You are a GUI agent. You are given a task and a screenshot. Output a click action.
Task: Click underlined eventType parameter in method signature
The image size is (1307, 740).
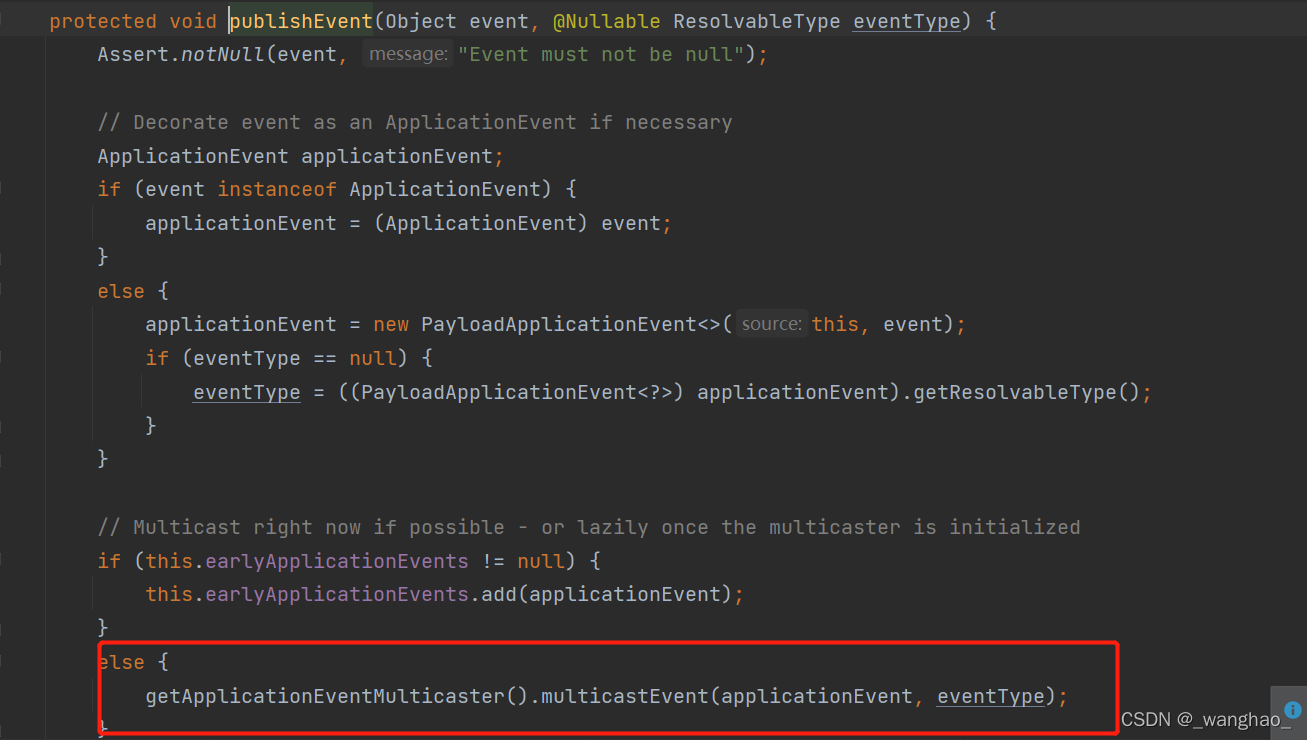coord(906,21)
